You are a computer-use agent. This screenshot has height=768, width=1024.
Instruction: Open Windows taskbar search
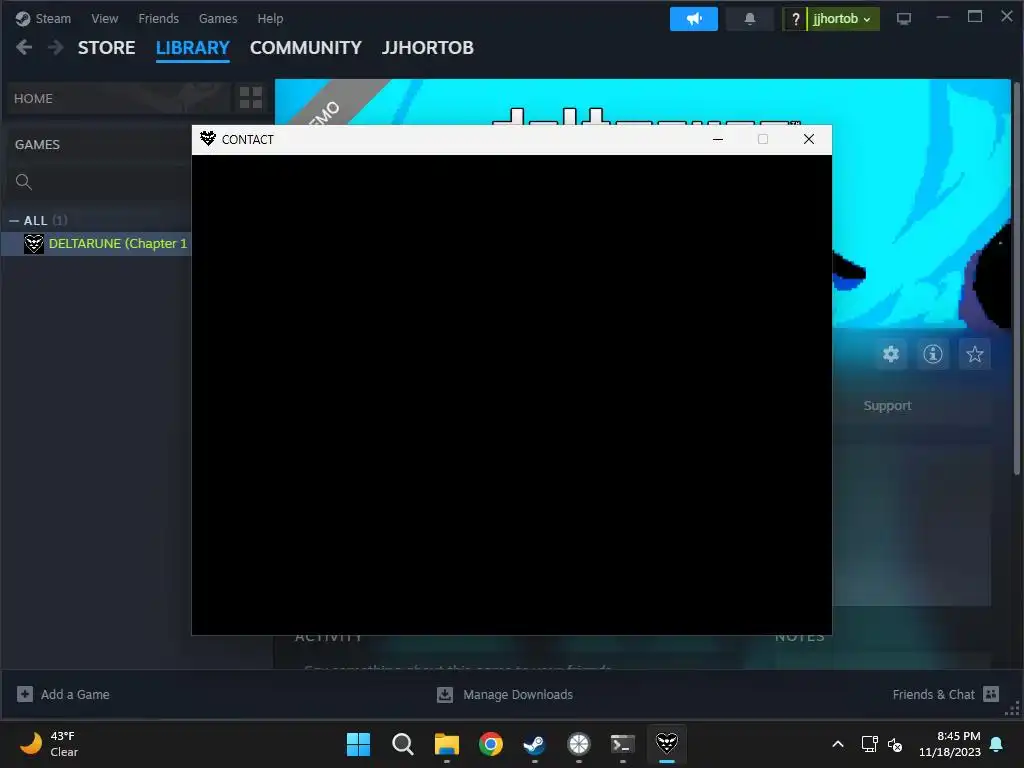coord(402,744)
